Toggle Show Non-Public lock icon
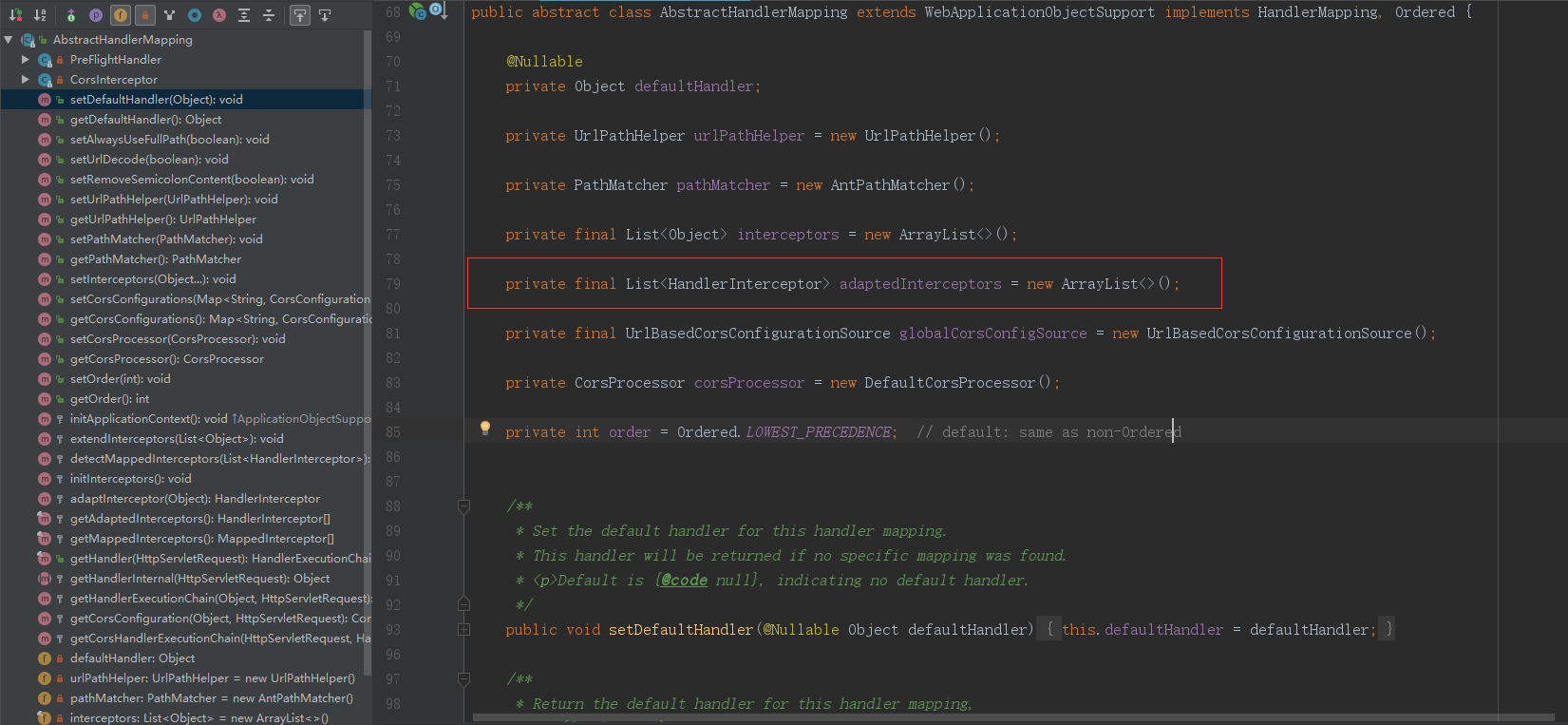 (145, 15)
